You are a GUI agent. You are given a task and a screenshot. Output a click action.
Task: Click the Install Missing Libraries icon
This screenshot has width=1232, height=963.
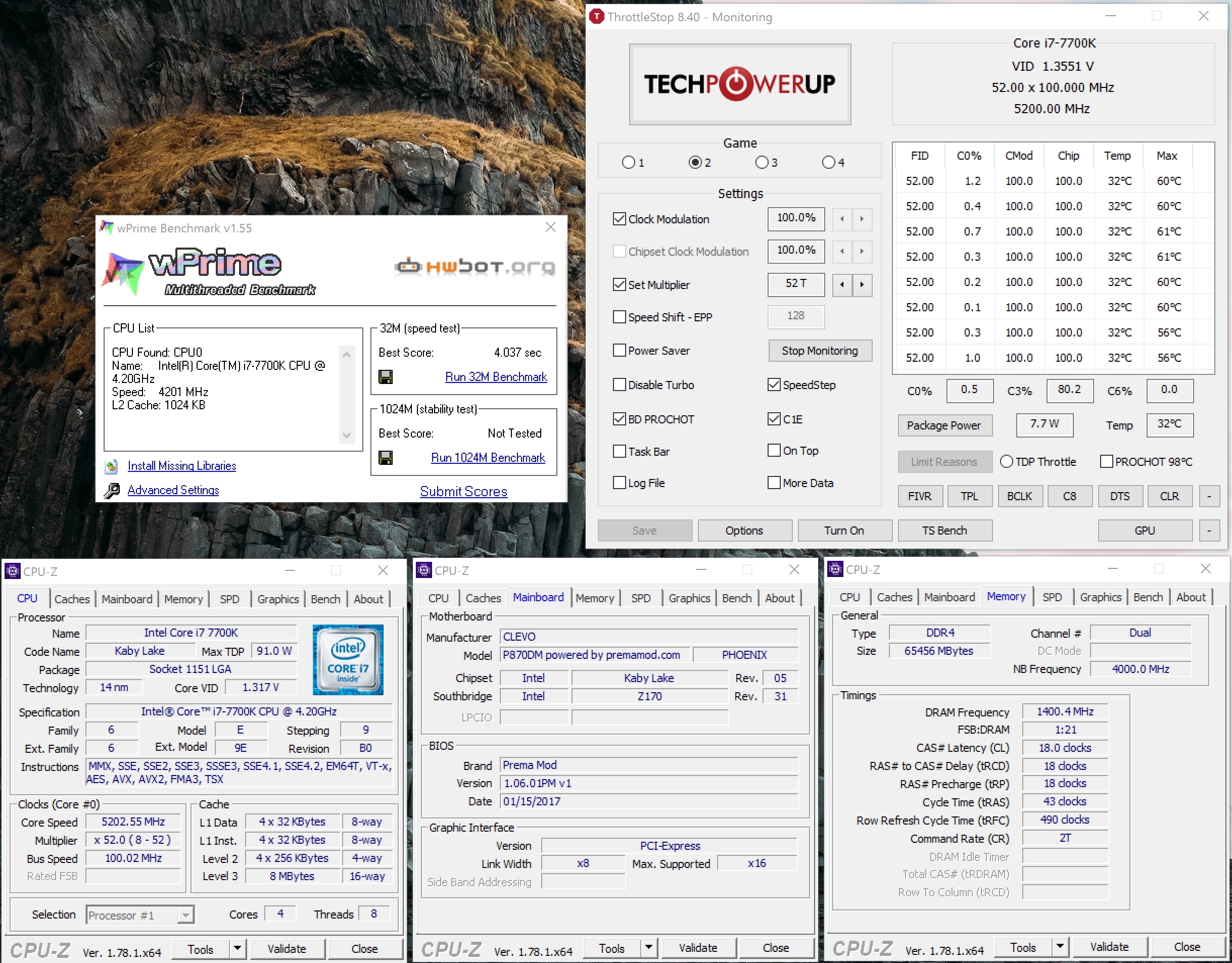pyautogui.click(x=112, y=466)
